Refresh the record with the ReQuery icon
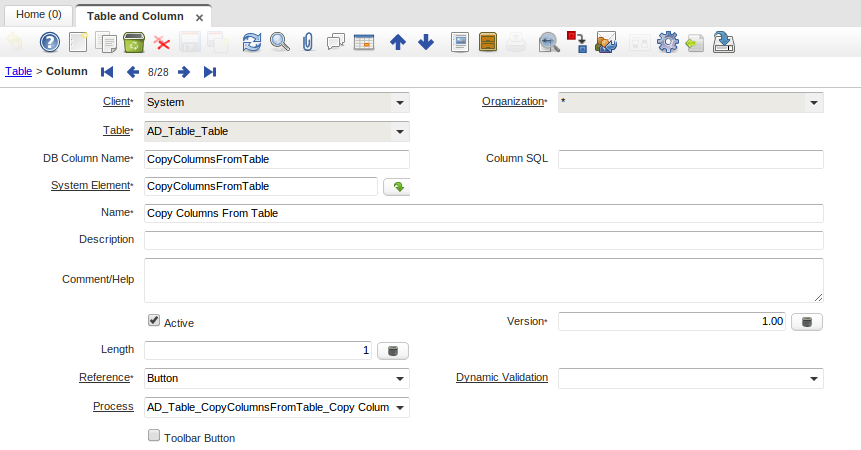This screenshot has width=861, height=450. [x=252, y=42]
